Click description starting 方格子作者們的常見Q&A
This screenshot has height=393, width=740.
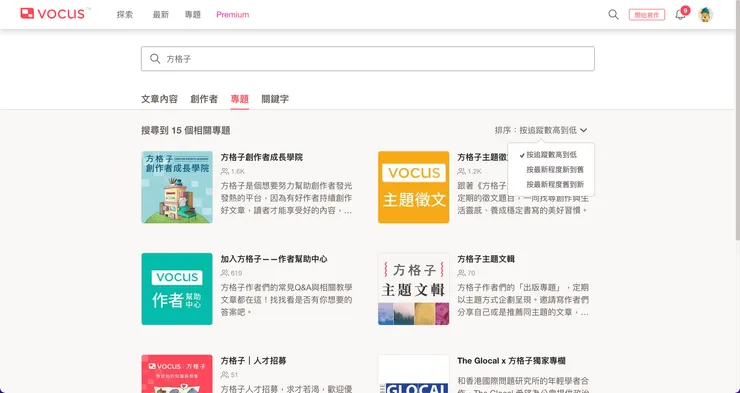click(286, 300)
